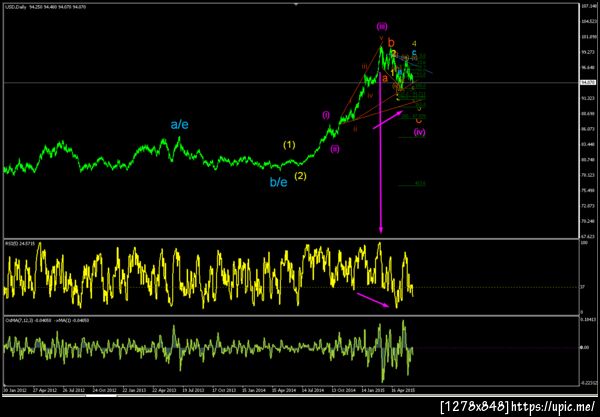
Task: Click the blue 'a/e' wave label
Action: (179, 124)
